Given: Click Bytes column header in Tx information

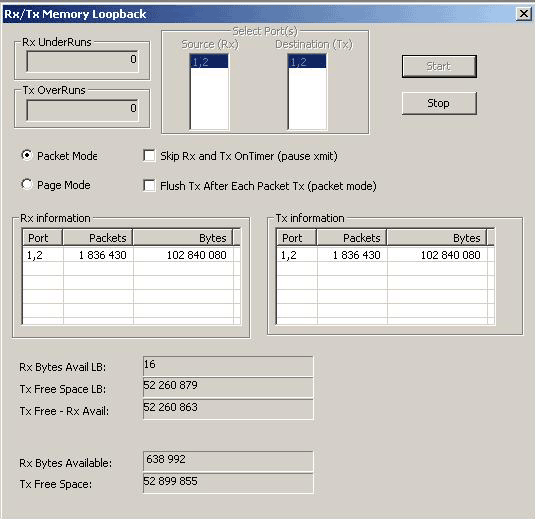Looking at the screenshot, I should (x=437, y=238).
